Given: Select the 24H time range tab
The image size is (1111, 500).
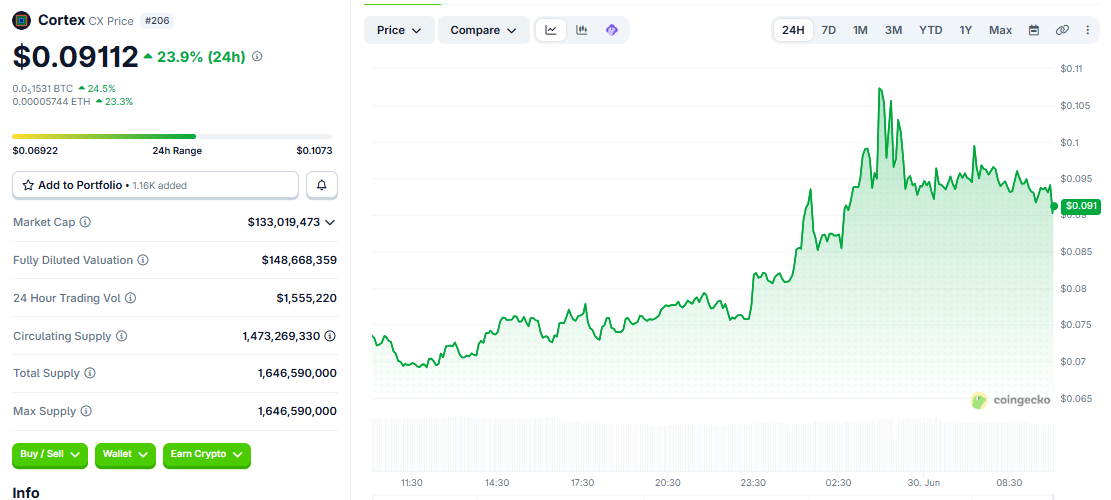Looking at the screenshot, I should [x=793, y=30].
